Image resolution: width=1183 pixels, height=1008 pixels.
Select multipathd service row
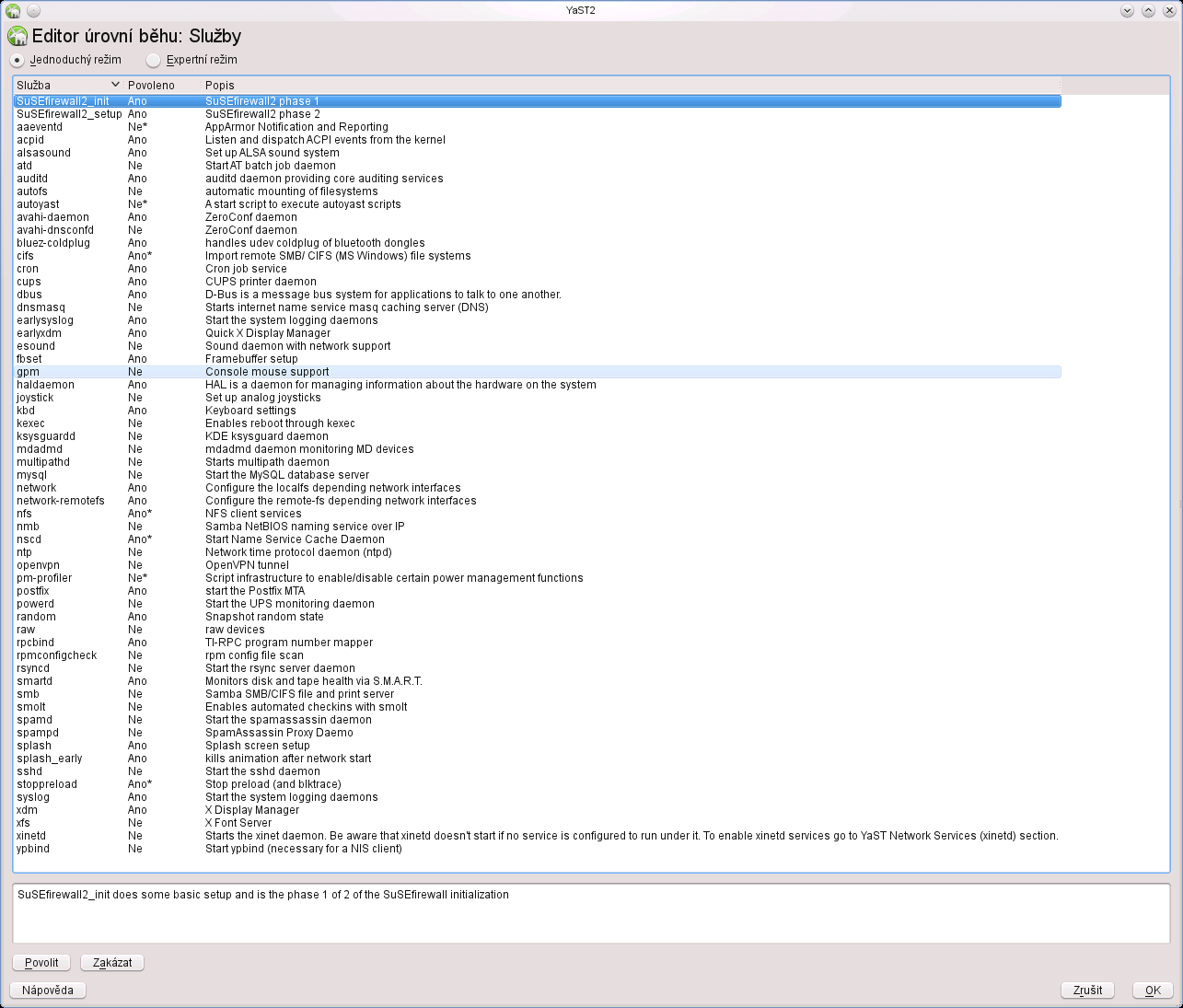pos(538,462)
